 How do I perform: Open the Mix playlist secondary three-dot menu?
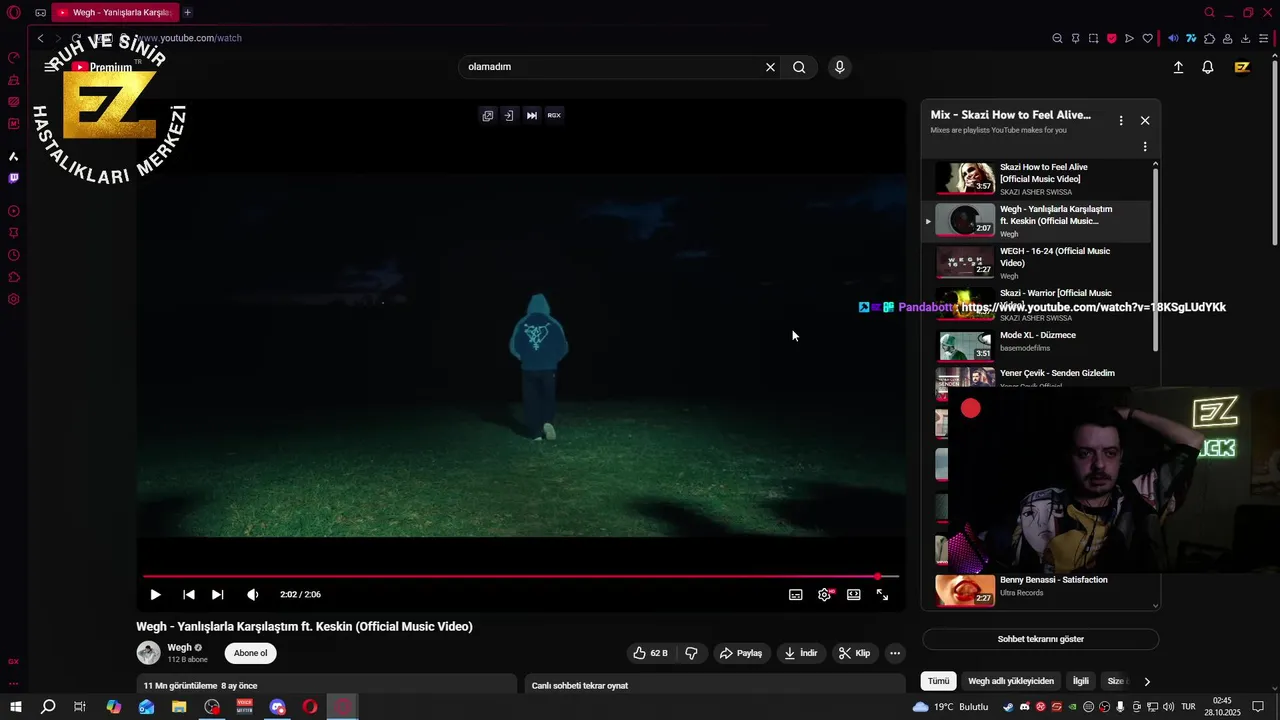(x=1145, y=147)
